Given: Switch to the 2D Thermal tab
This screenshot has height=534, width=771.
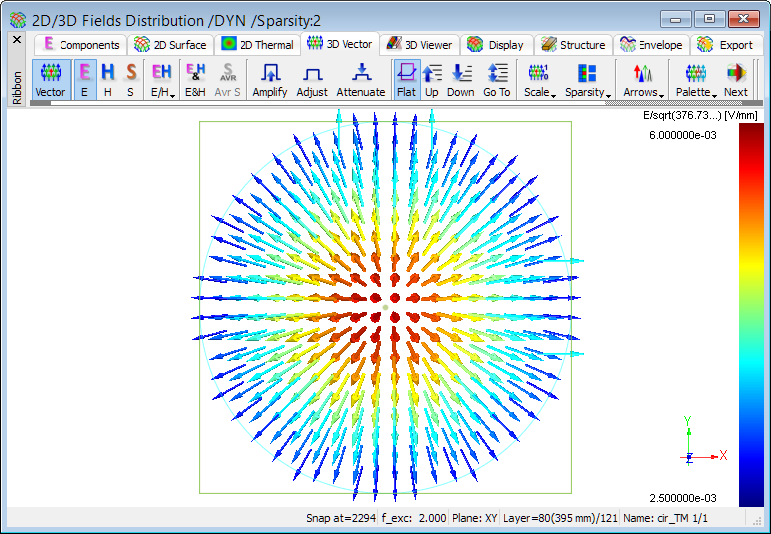Looking at the screenshot, I should [x=258, y=44].
